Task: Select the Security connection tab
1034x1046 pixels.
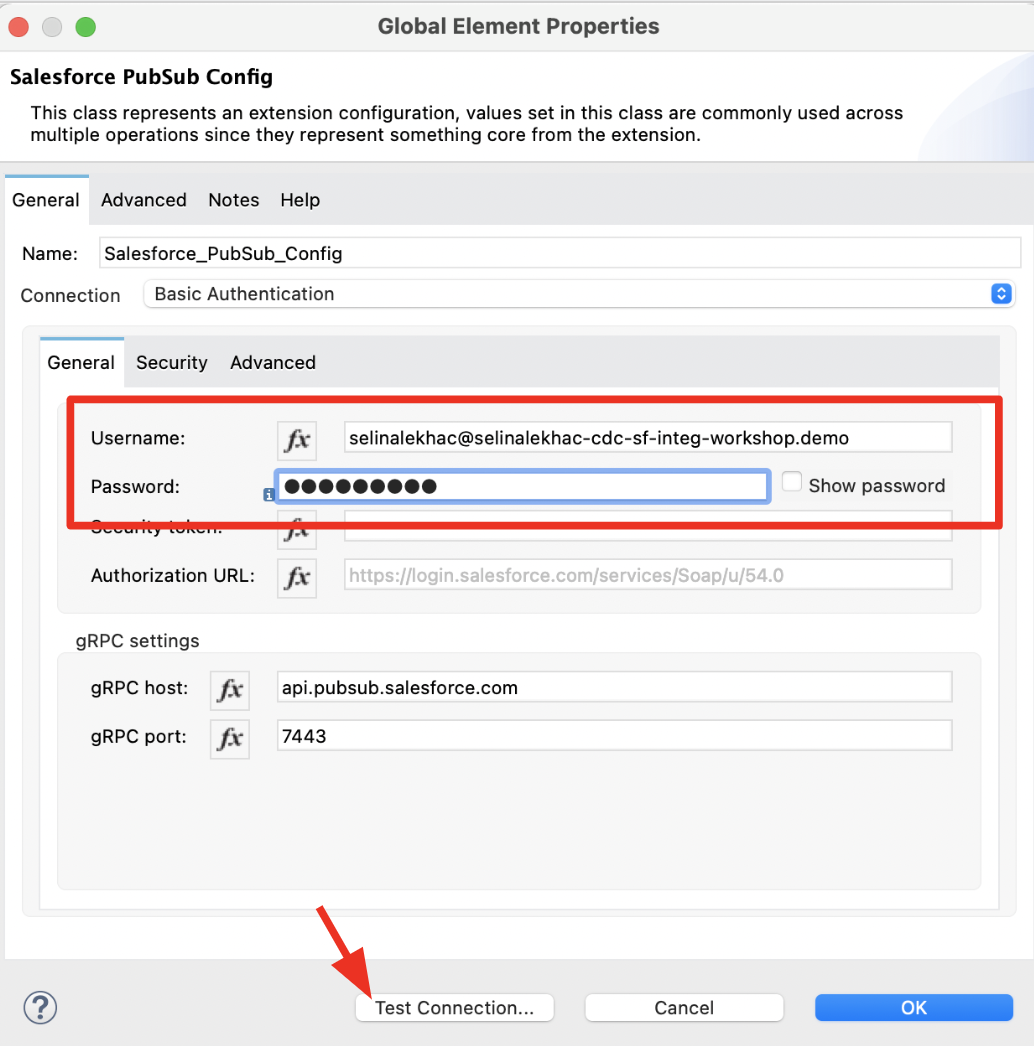Action: point(172,363)
